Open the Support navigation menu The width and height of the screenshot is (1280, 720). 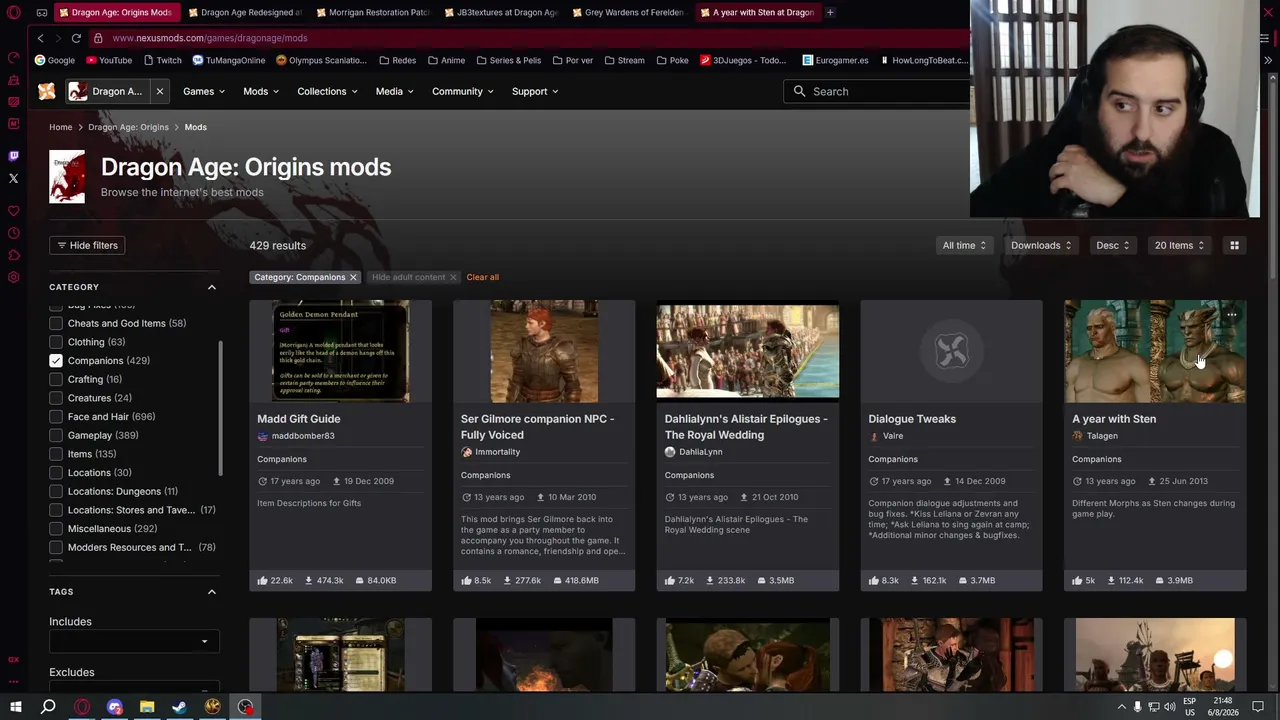(535, 91)
